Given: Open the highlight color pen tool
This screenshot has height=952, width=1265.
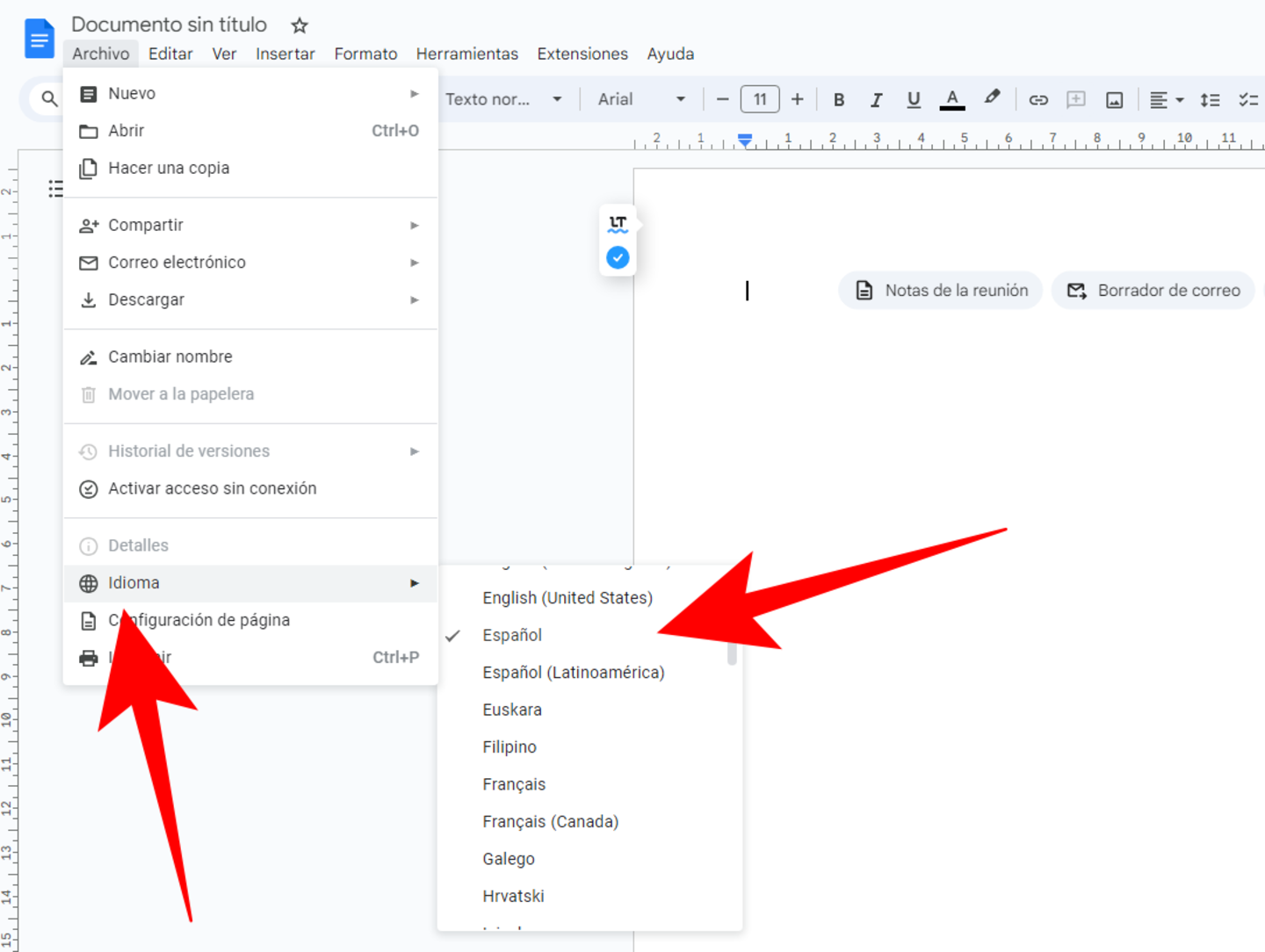Looking at the screenshot, I should [x=992, y=98].
